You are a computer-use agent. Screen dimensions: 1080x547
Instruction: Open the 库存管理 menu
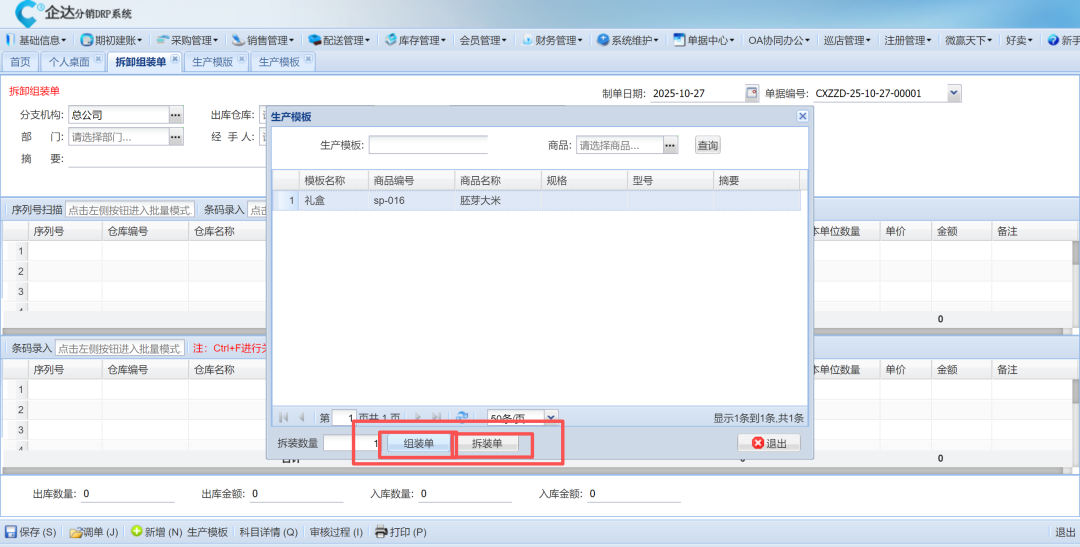[415, 41]
